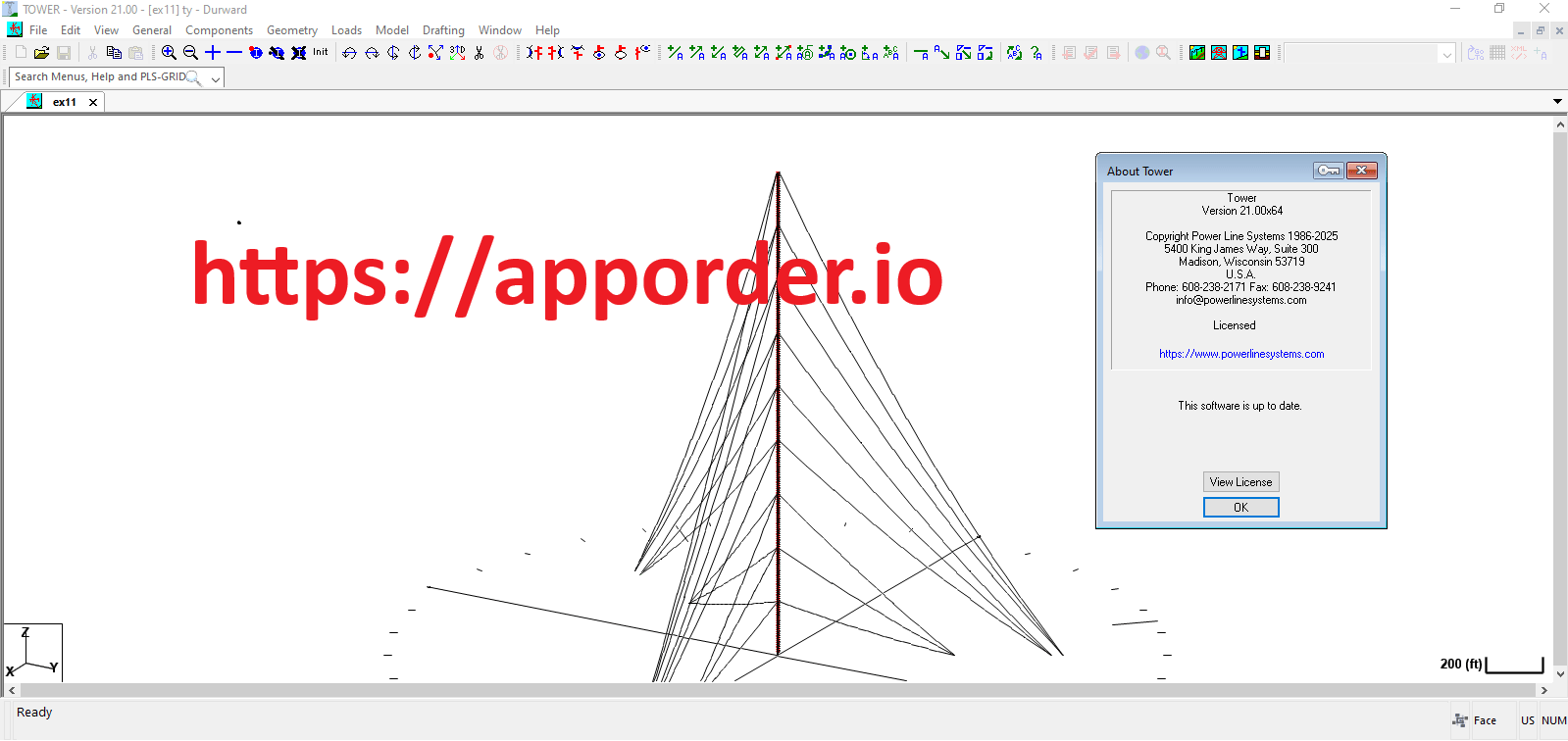
Task: Click the yellow and black striped icon
Action: pos(1262,53)
